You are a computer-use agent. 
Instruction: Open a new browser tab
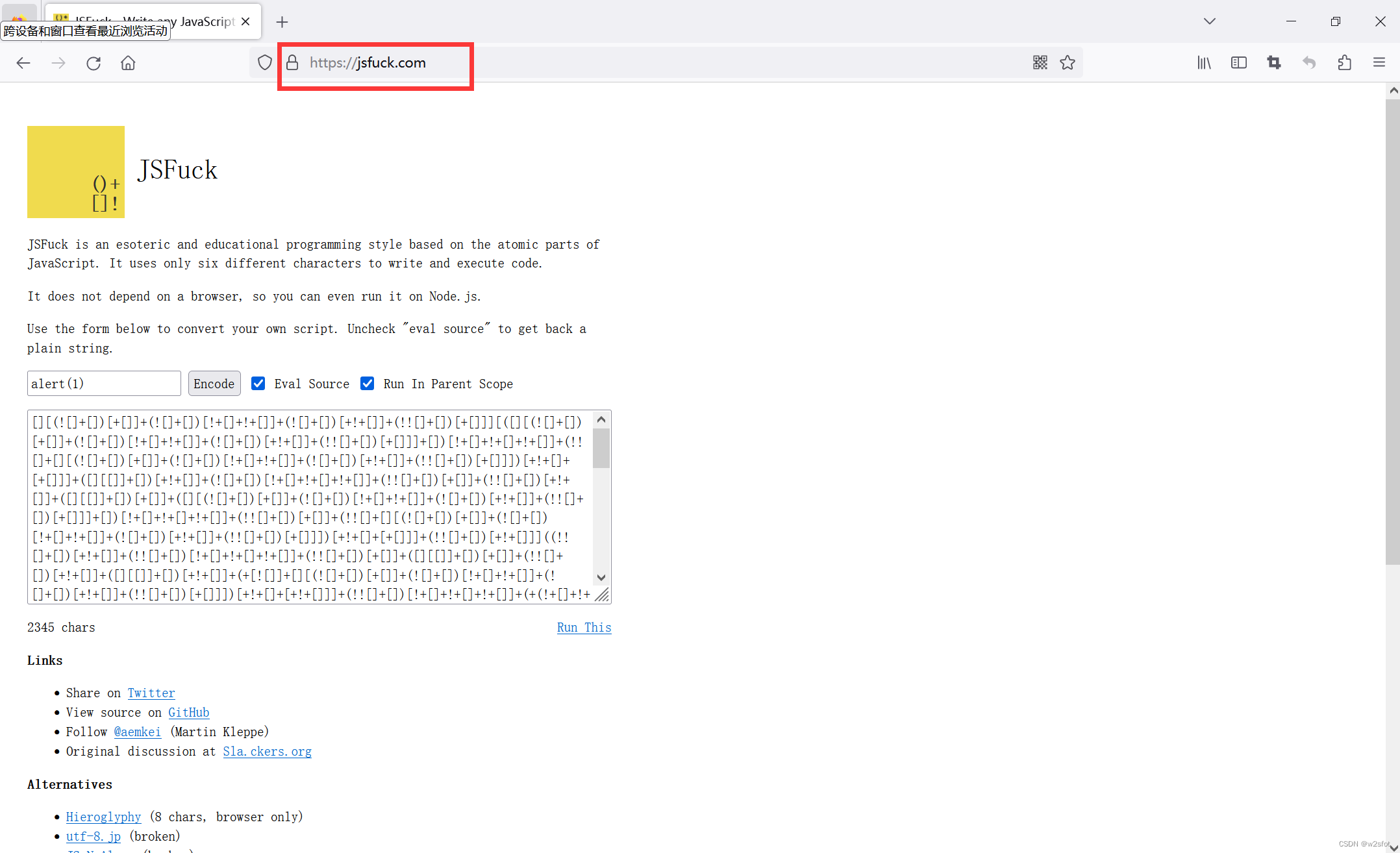pyautogui.click(x=282, y=22)
